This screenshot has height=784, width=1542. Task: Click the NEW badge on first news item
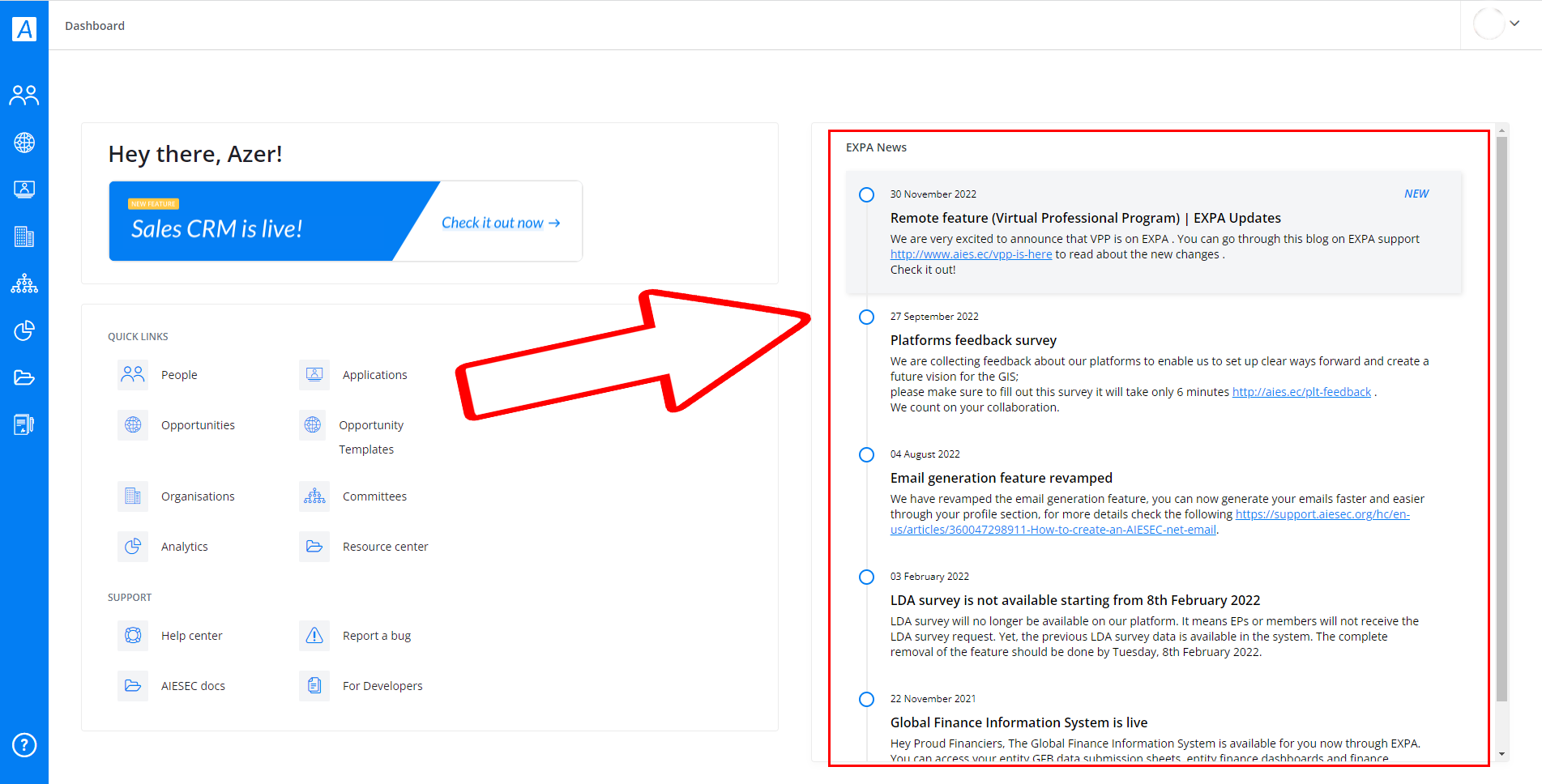click(1416, 194)
